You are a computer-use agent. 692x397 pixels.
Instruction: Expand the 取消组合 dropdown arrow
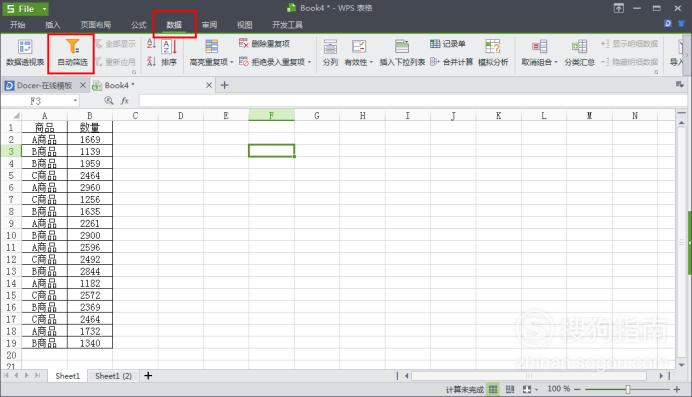(x=556, y=62)
